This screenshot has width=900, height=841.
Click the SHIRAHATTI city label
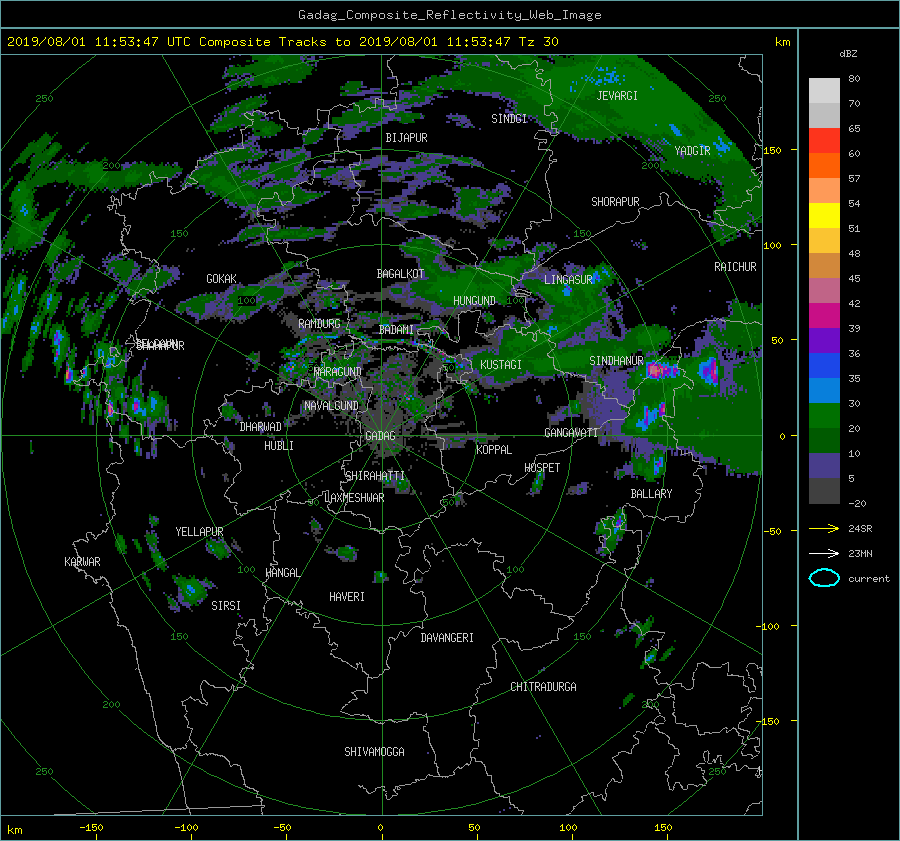click(x=375, y=476)
